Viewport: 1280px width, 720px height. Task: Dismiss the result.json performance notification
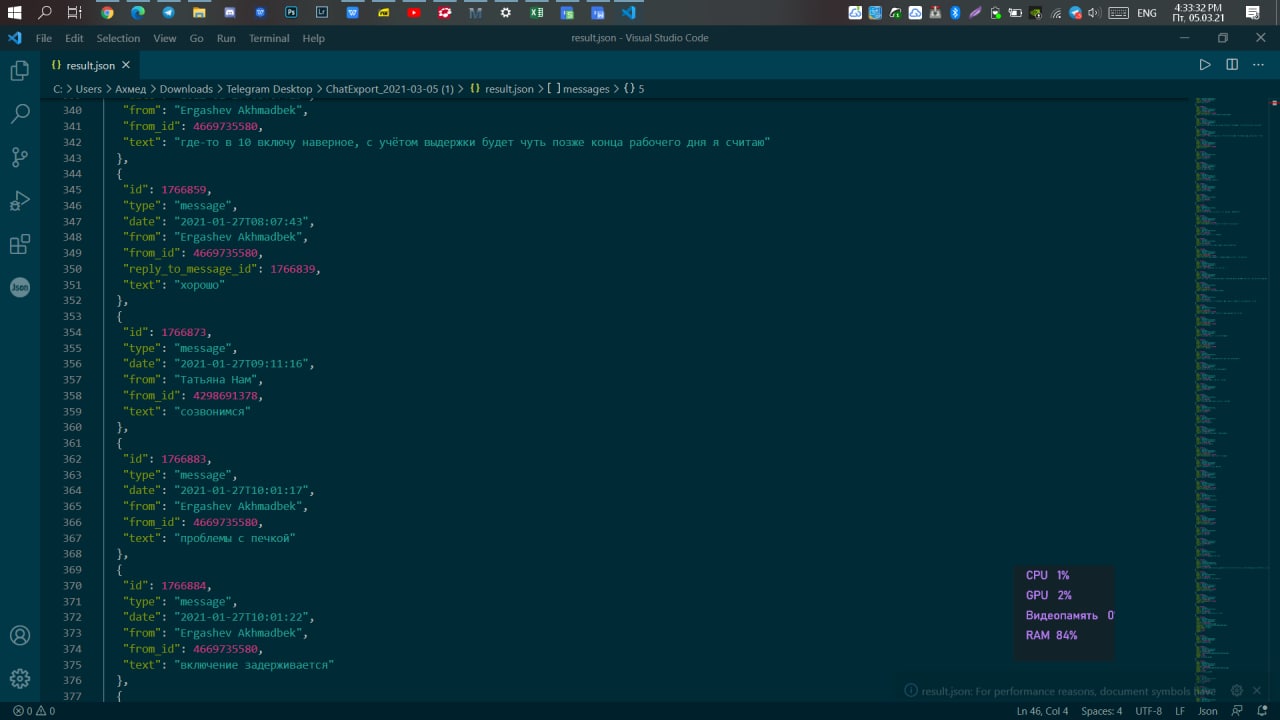tap(1257, 690)
